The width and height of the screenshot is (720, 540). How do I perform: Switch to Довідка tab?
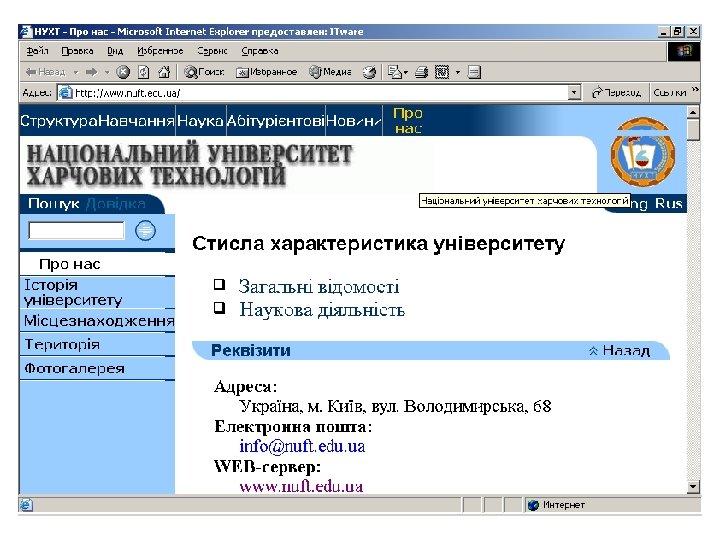tap(116, 203)
